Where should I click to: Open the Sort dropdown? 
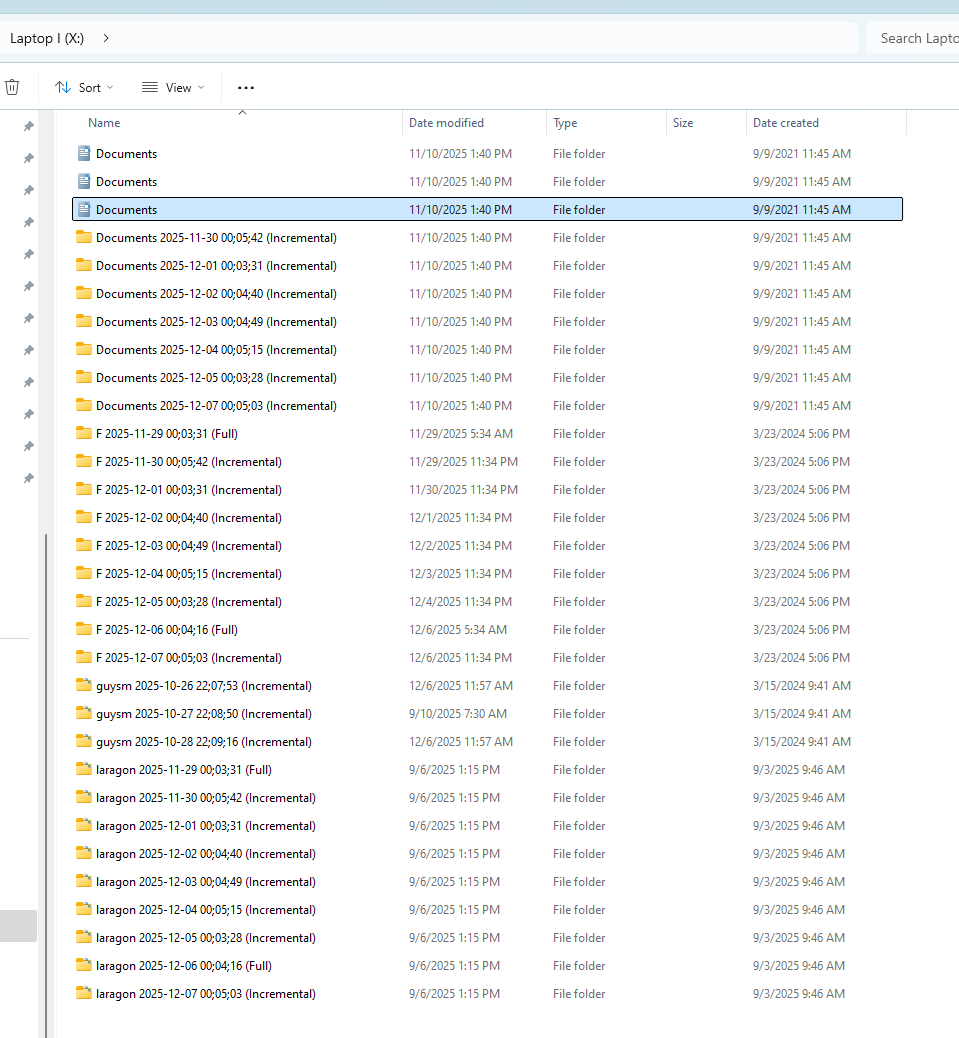[84, 88]
